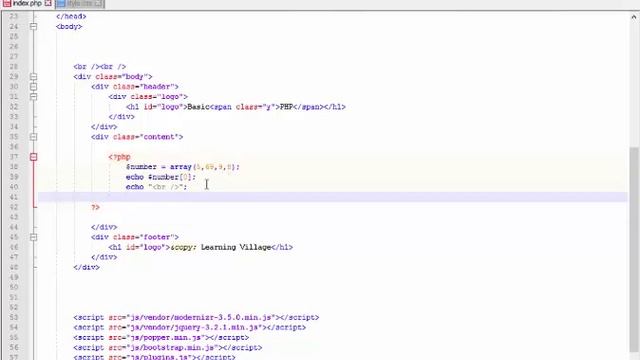Click the index.php tab file icon
The image size is (640, 360).
(7, 4)
